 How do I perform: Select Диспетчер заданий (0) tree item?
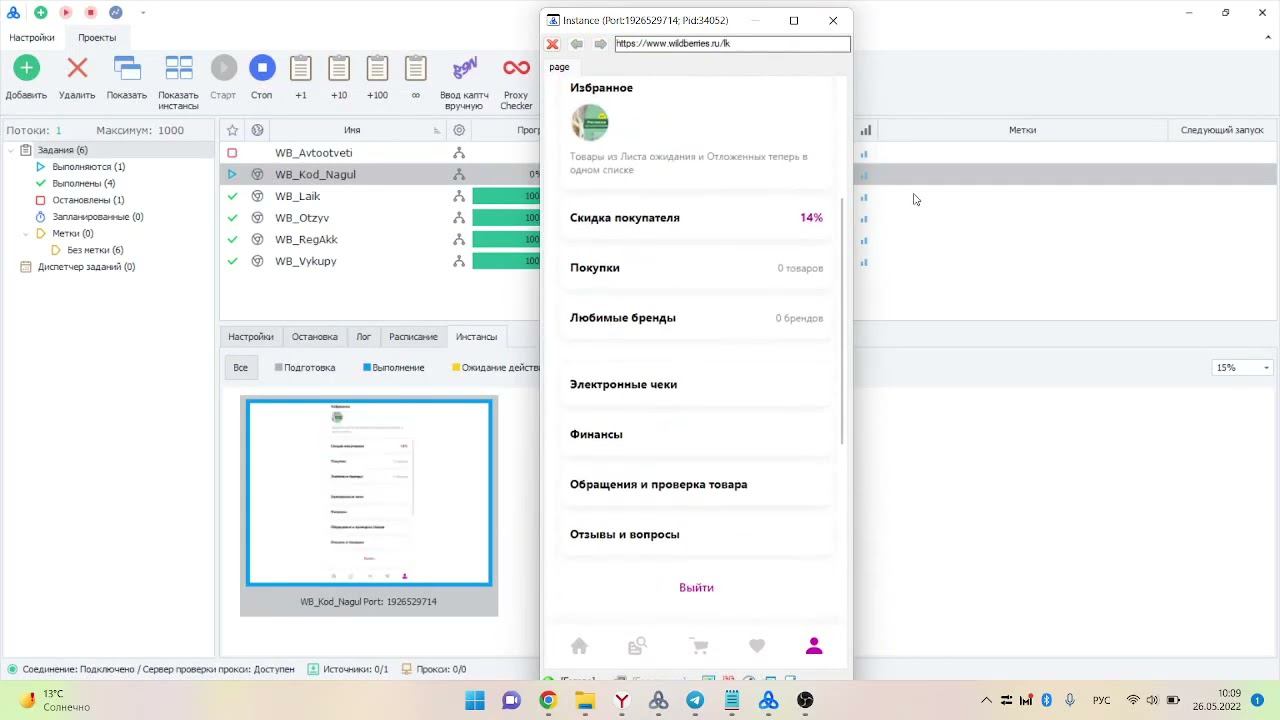(86, 267)
